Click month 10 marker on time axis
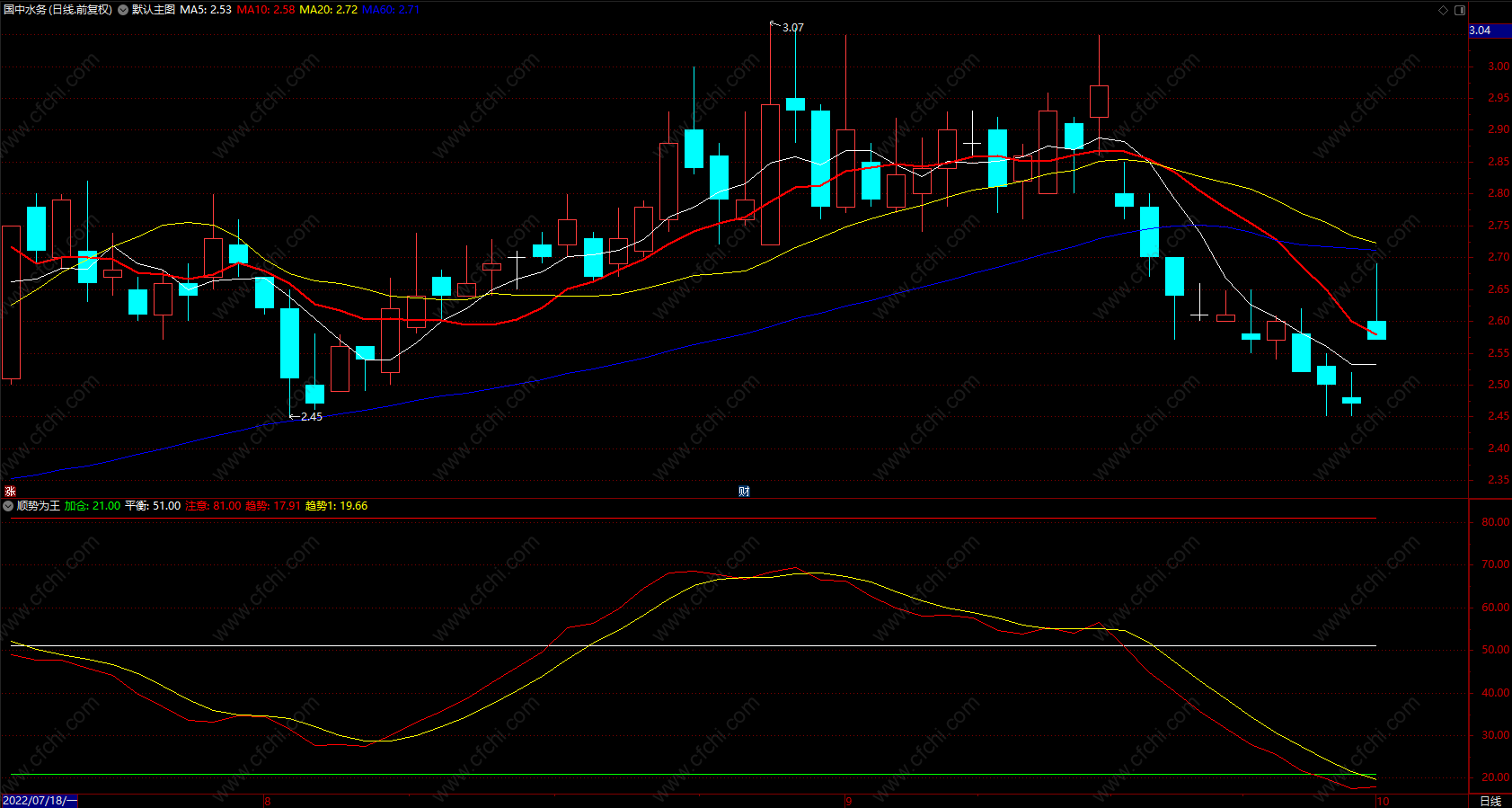1512x808 pixels. coord(1384,801)
